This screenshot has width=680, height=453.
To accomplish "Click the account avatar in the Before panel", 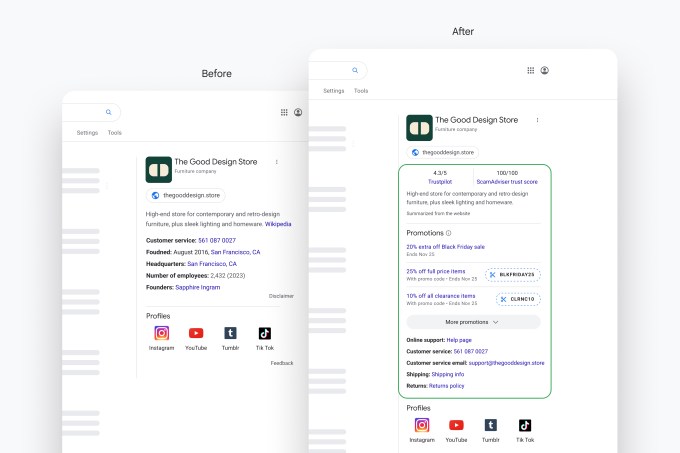I will point(298,112).
